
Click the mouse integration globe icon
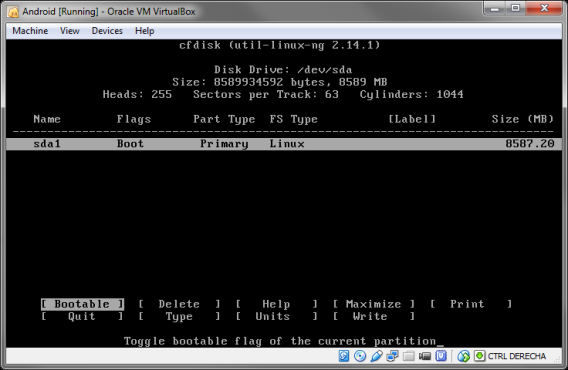pyautogui.click(x=463, y=356)
